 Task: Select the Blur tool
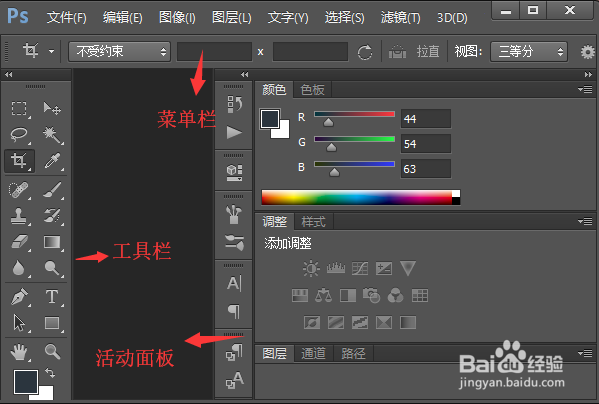(19, 268)
